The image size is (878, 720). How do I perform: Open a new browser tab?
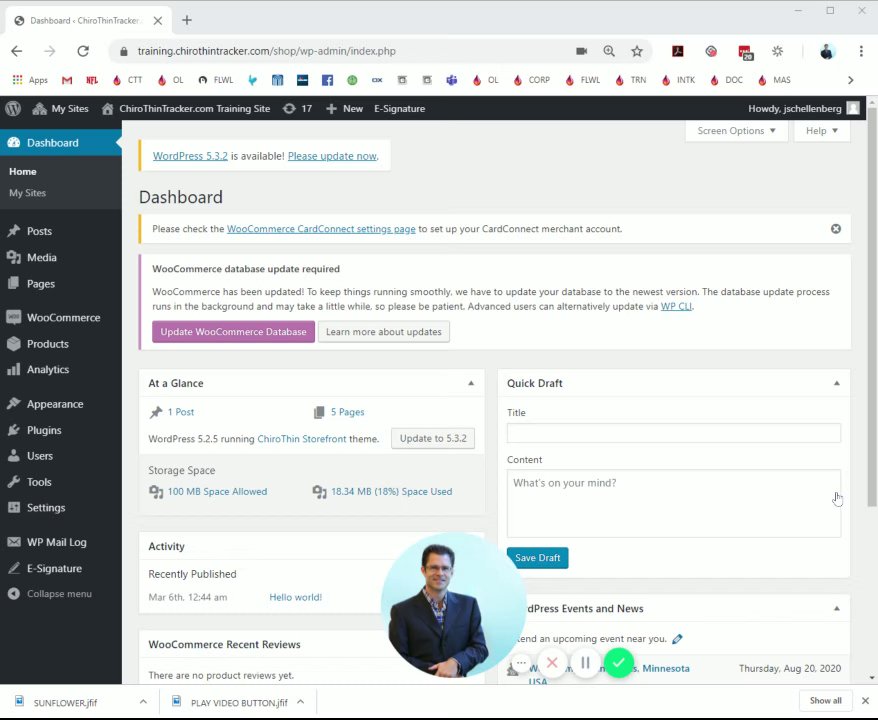(187, 20)
